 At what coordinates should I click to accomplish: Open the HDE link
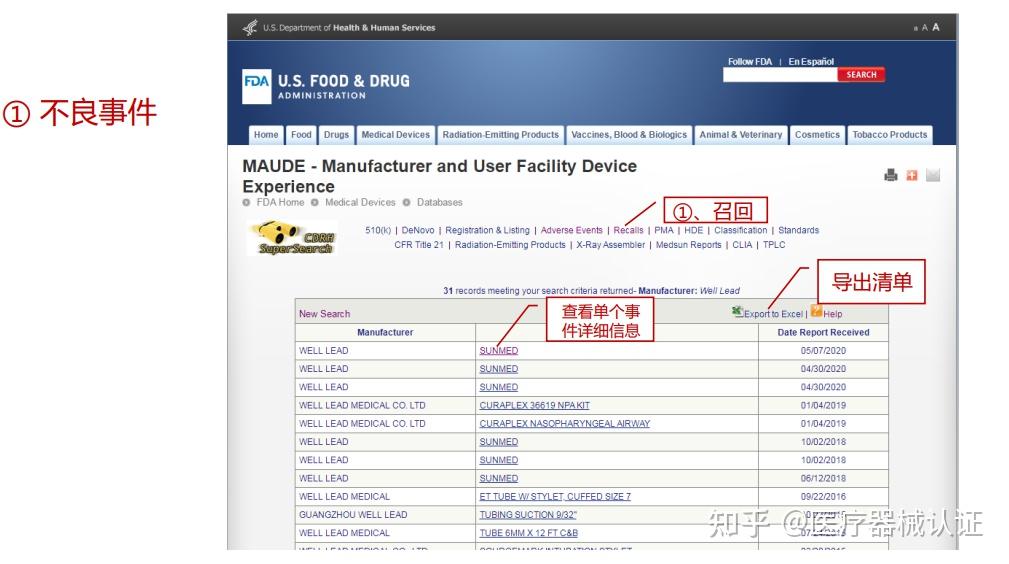pyautogui.click(x=694, y=230)
